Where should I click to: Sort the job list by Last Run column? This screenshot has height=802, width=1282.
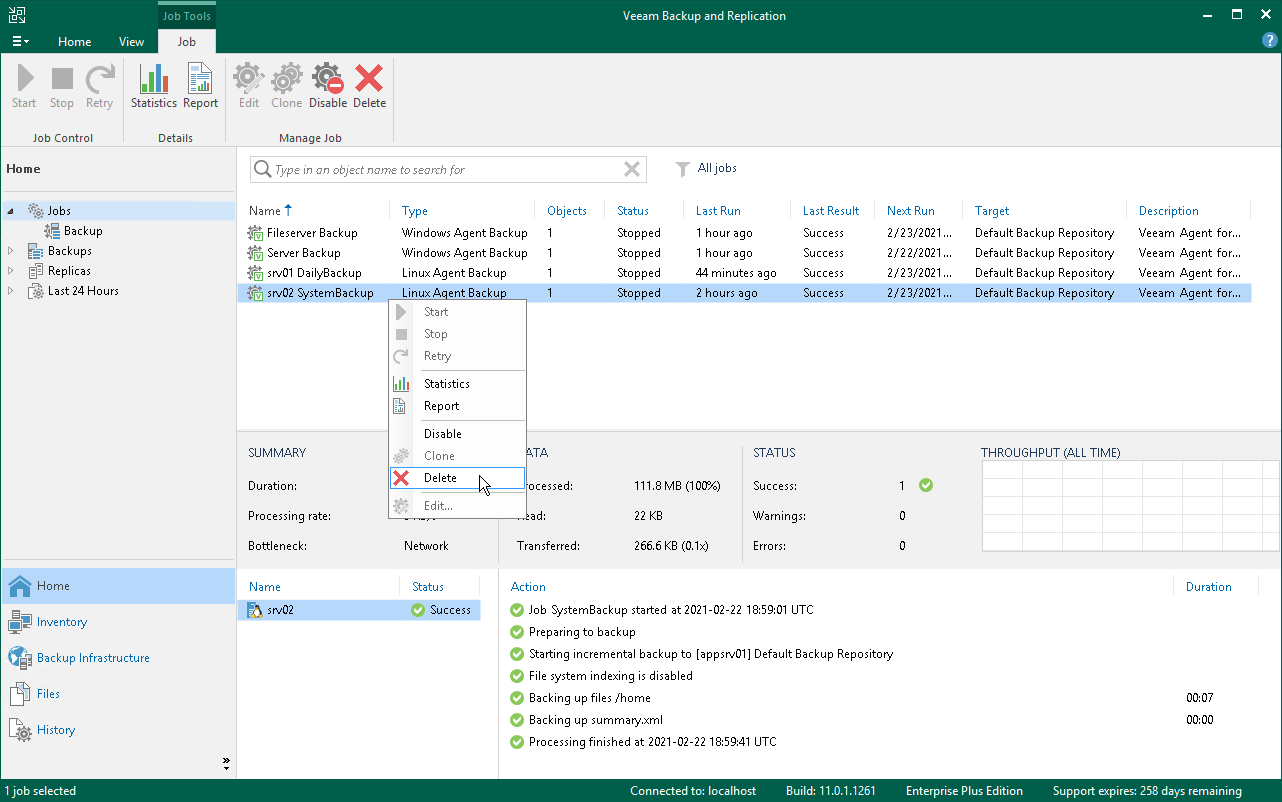718,211
